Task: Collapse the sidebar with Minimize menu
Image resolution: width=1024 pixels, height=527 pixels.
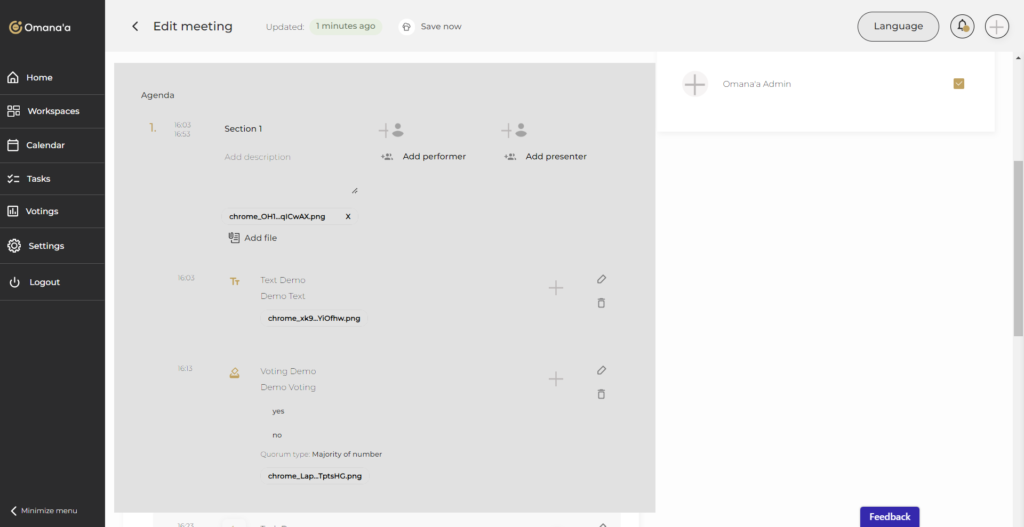Action: click(x=43, y=510)
